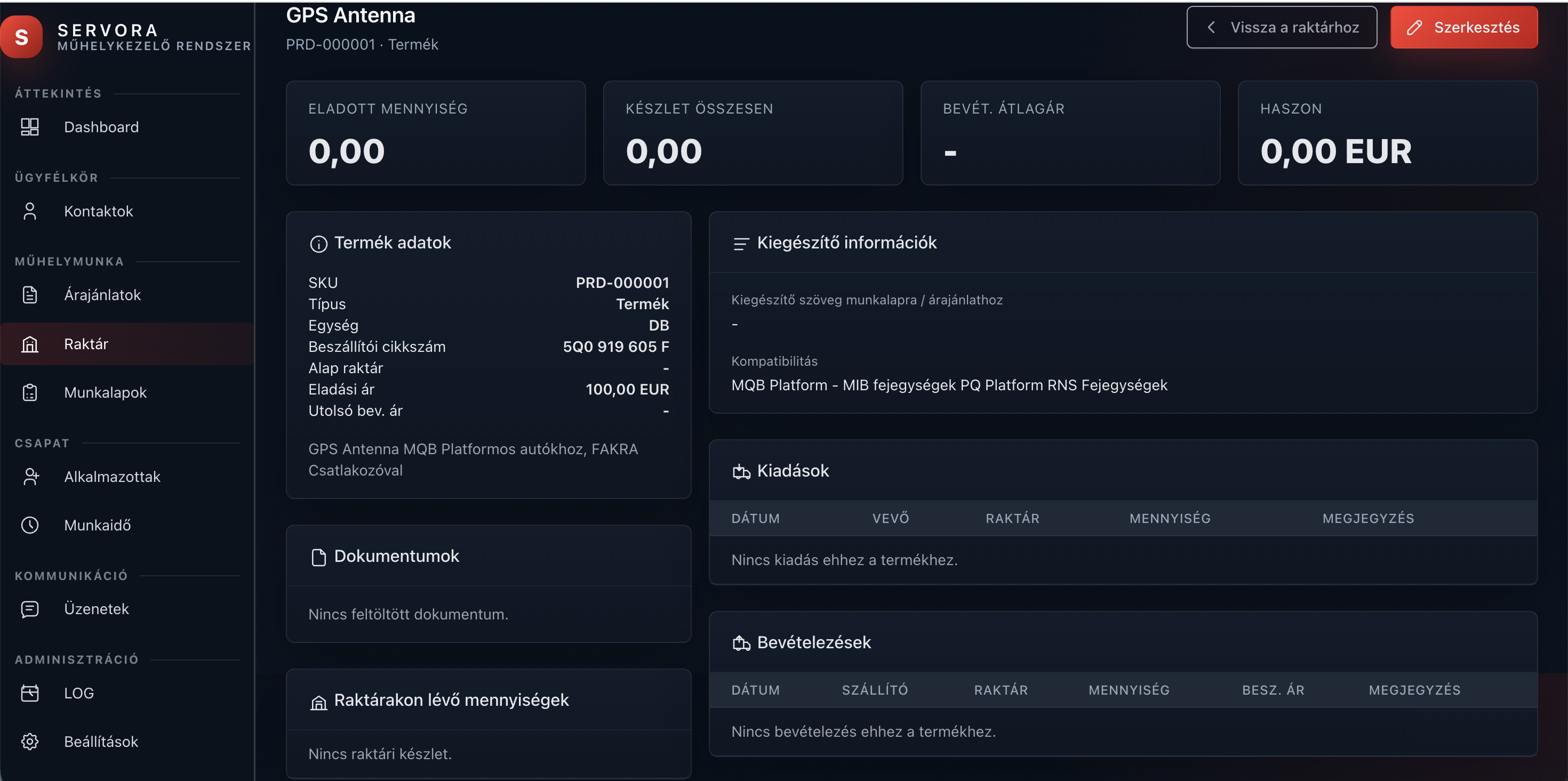Click RAKTÁR header in Bevételezések table

coord(1001,690)
